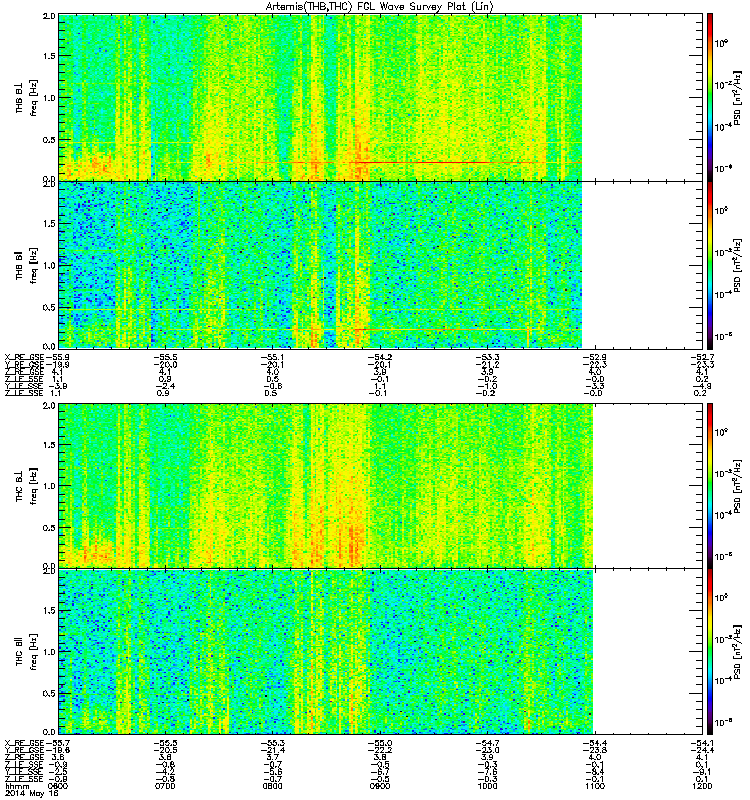The image size is (750, 800).
Task: Click the 2.0 frequency tick of THB B-perpendicular panel
Action: tap(49, 16)
